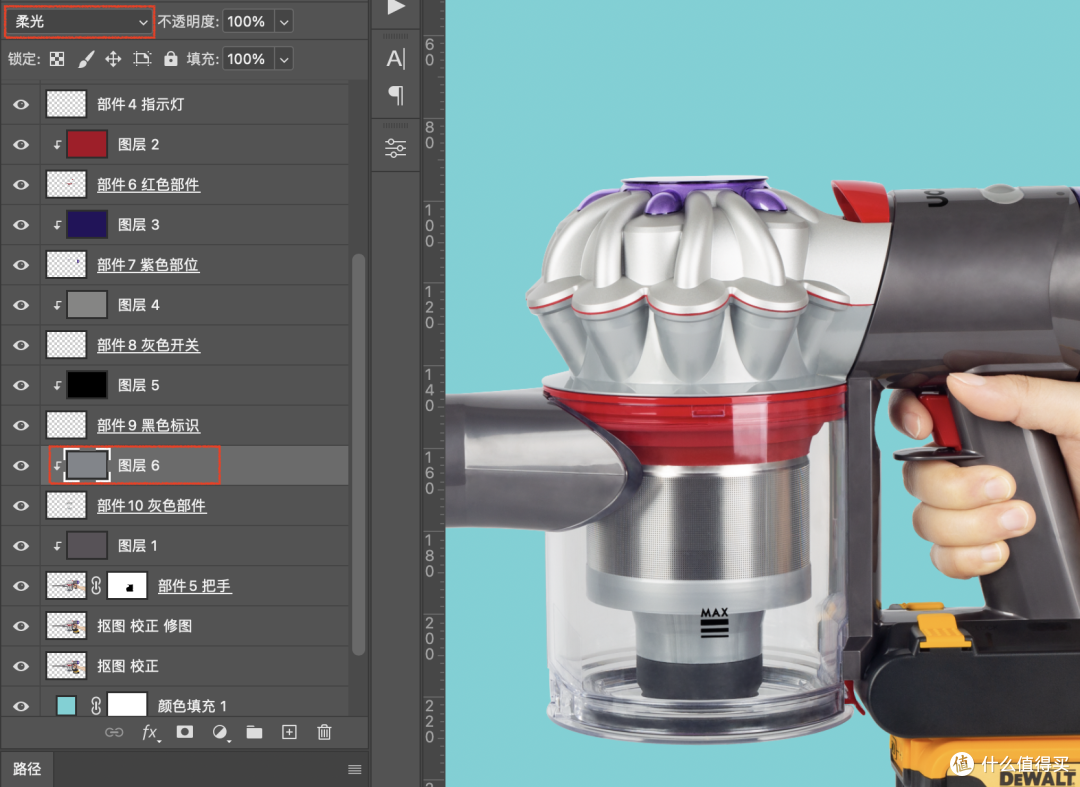Add a layer mask with the mask icon

tap(185, 732)
